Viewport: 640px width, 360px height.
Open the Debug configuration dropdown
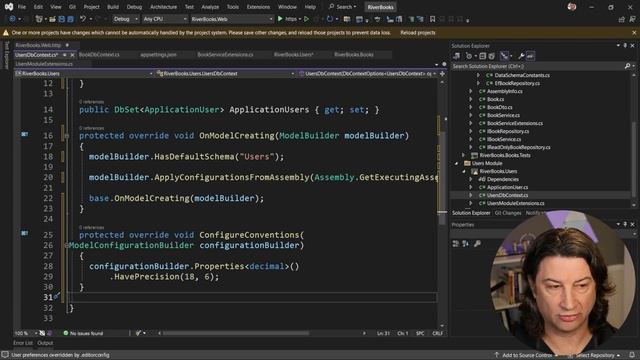click(125, 19)
